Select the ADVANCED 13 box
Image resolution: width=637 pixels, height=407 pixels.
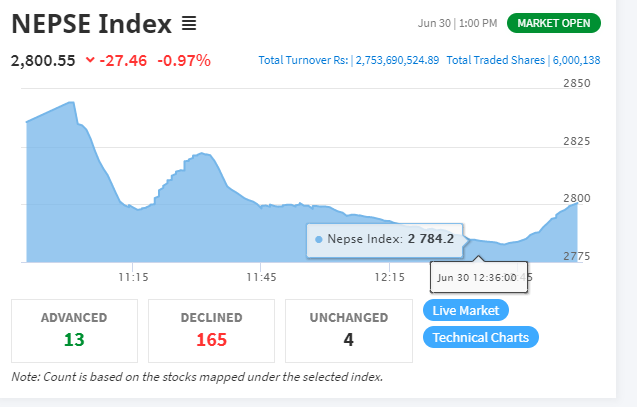pos(74,331)
